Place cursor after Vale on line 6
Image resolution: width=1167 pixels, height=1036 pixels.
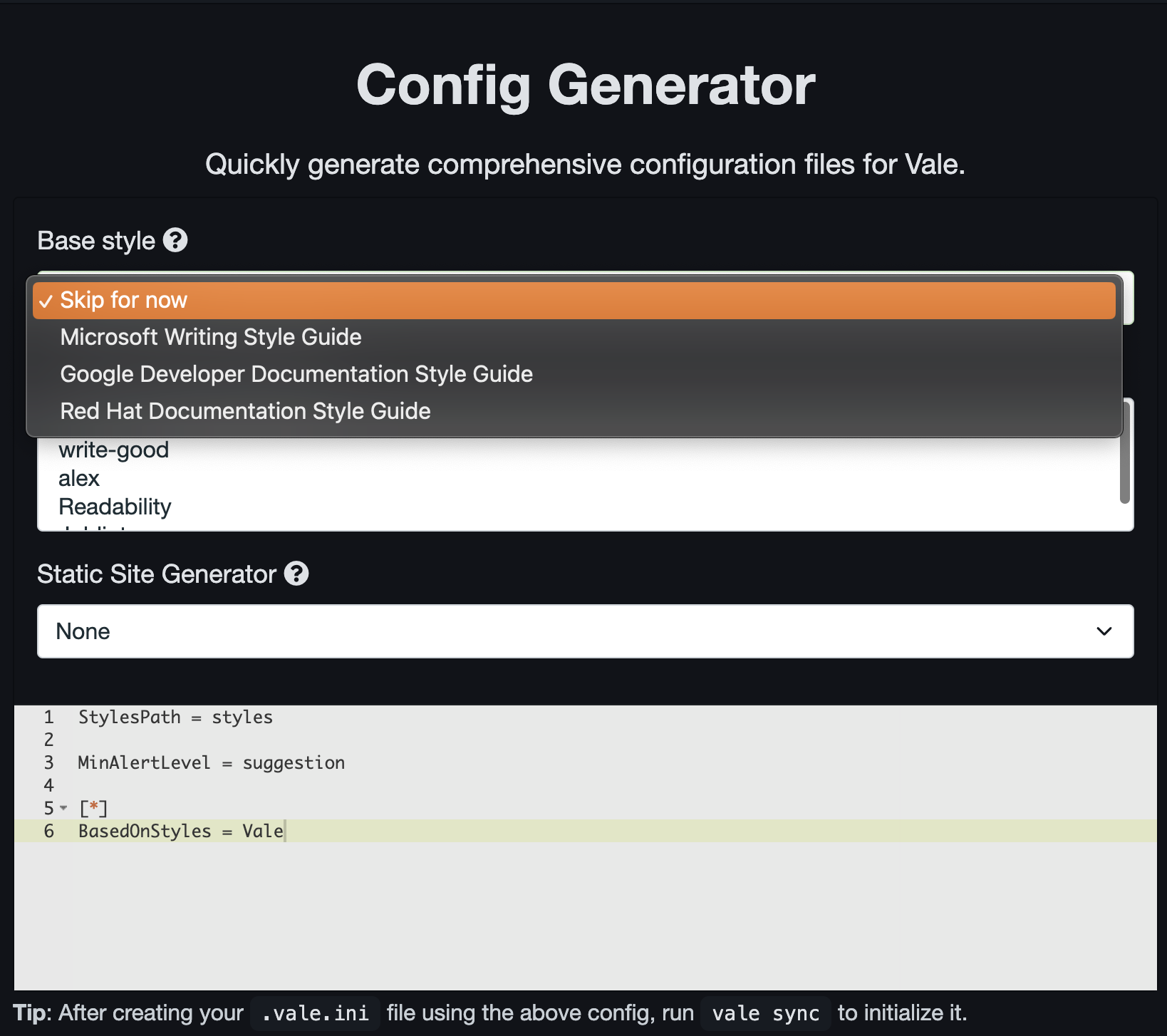point(285,831)
